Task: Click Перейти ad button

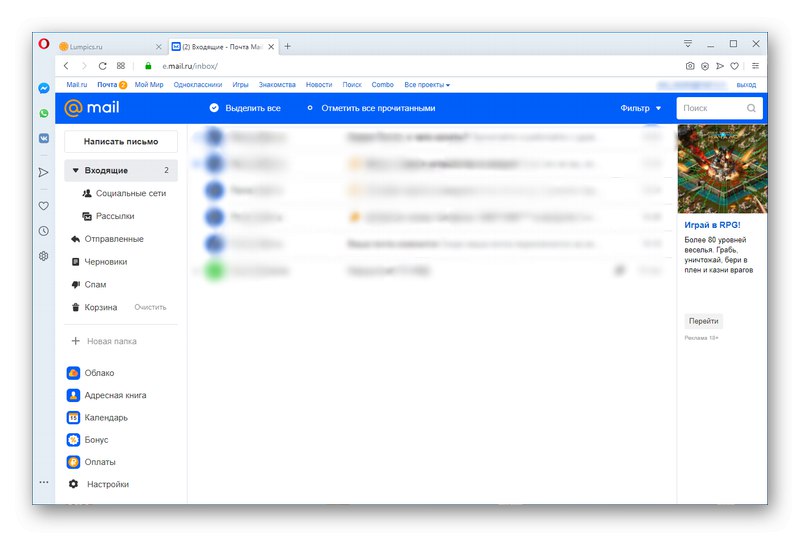Action: [x=703, y=321]
